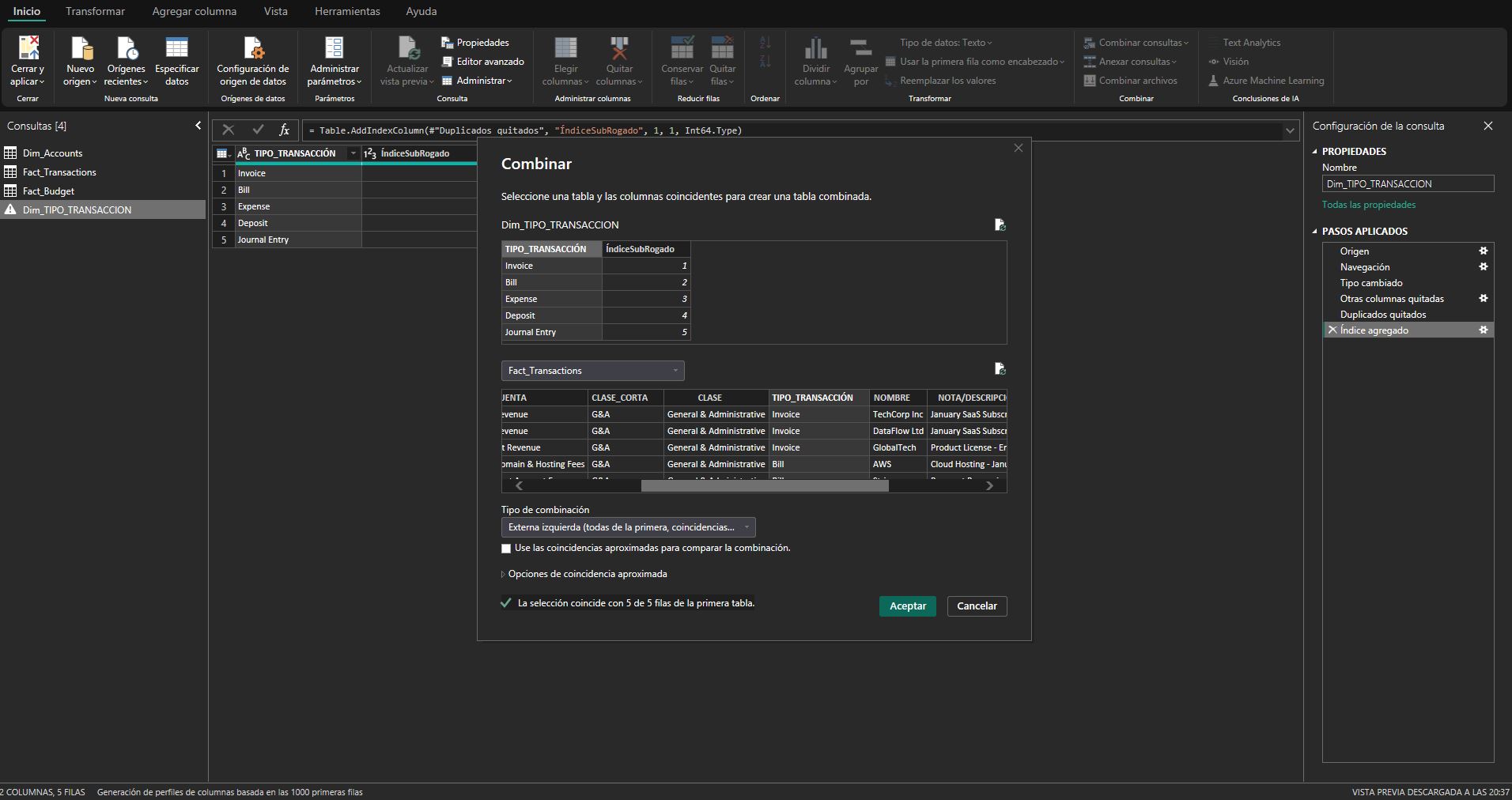
Task: Click scroll right arrow in preview table
Action: [x=989, y=486]
